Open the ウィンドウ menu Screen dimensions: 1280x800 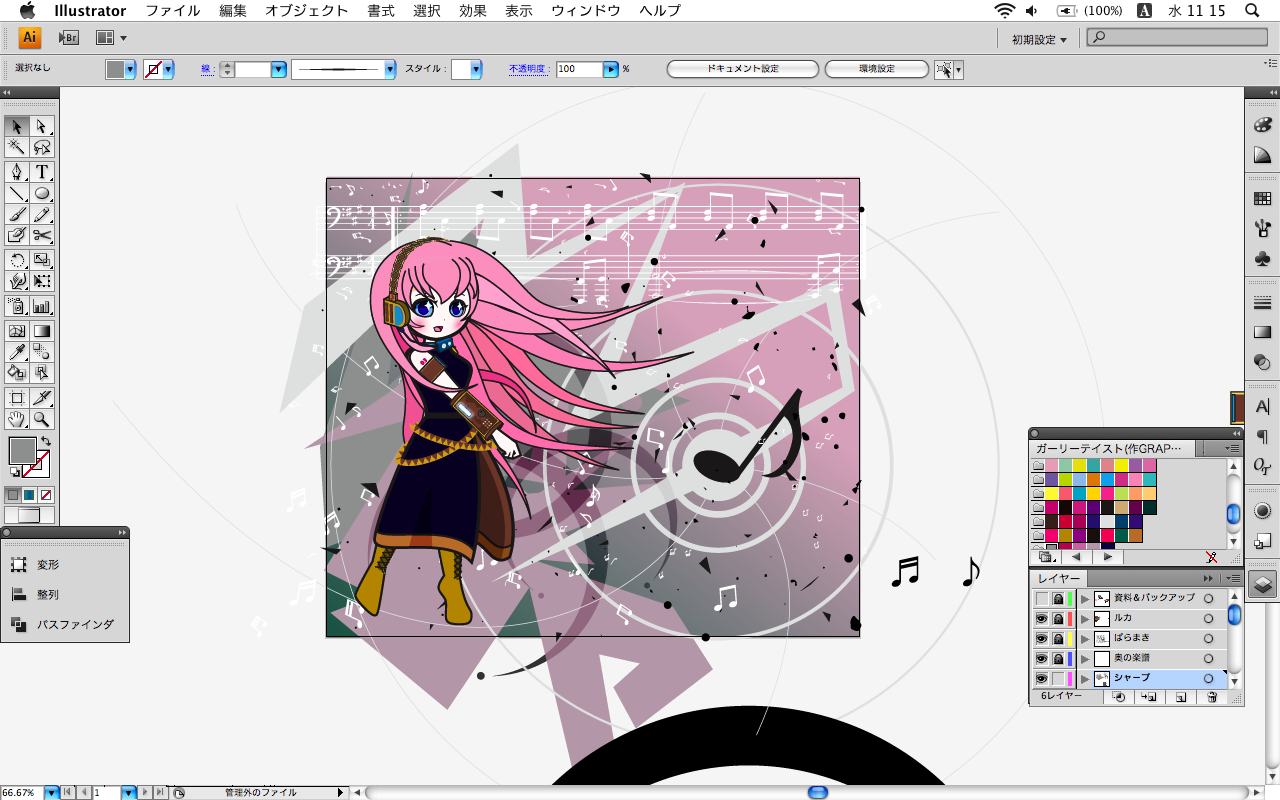586,11
